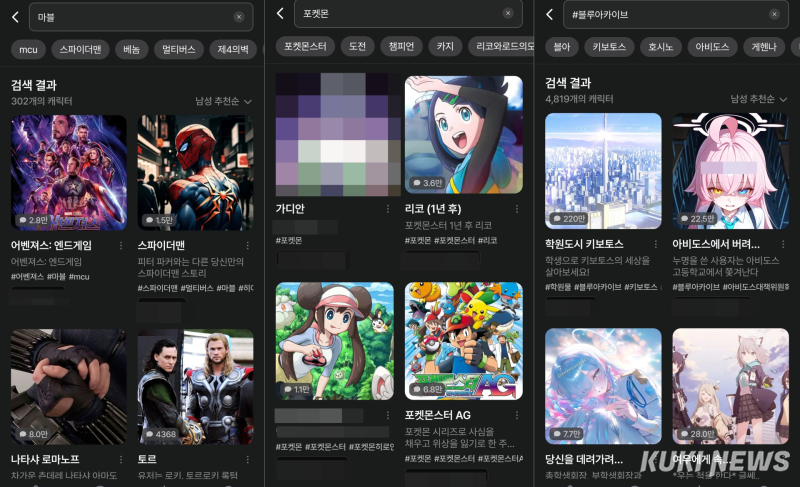Select the 아비도스 tag chip
This screenshot has height=487, width=800.
pyautogui.click(x=712, y=47)
